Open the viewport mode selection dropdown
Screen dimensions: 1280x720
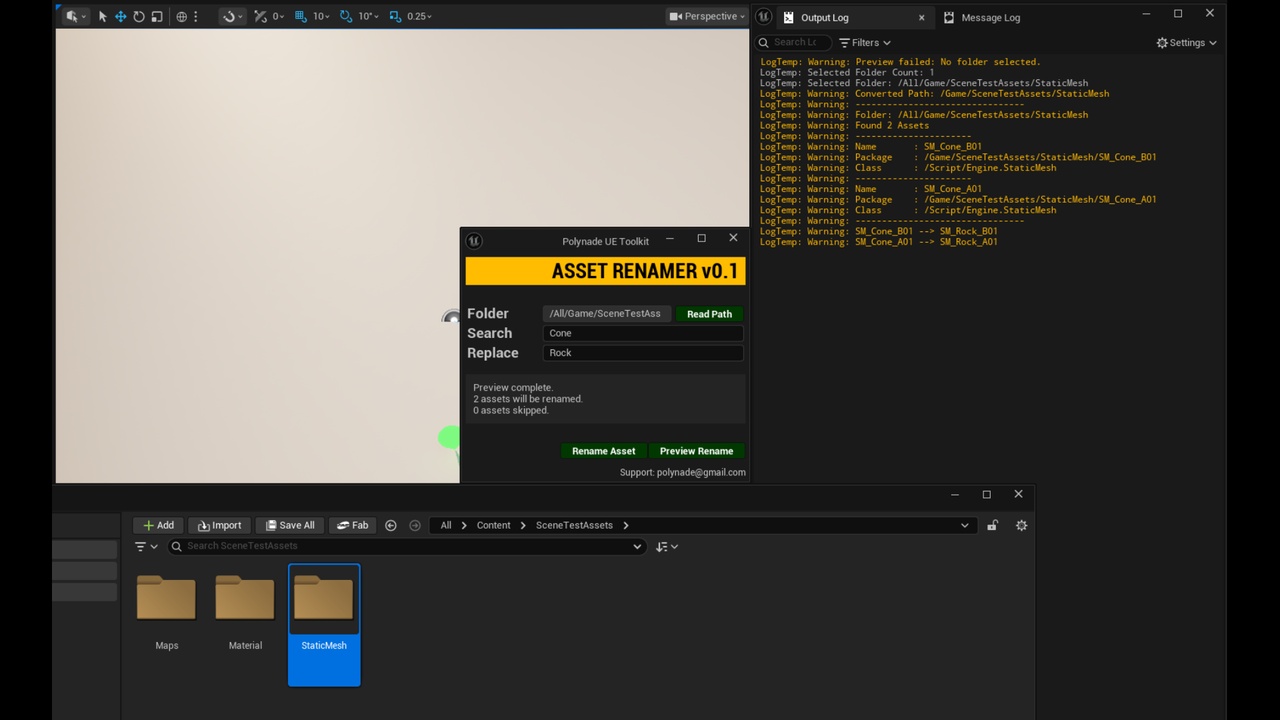tap(74, 16)
